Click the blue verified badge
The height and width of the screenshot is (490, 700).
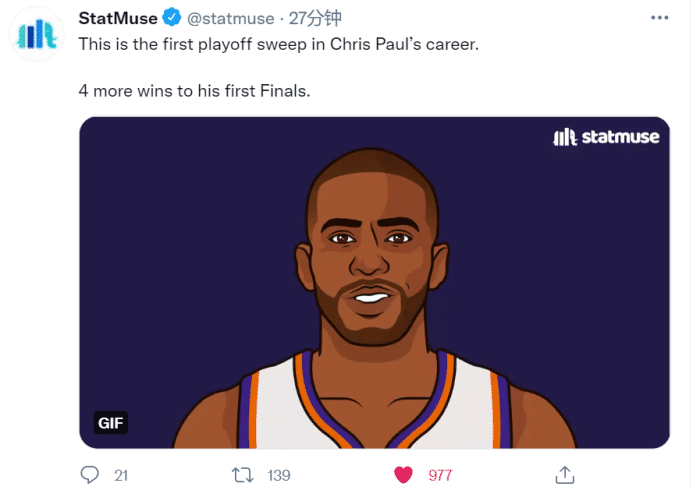tap(172, 18)
